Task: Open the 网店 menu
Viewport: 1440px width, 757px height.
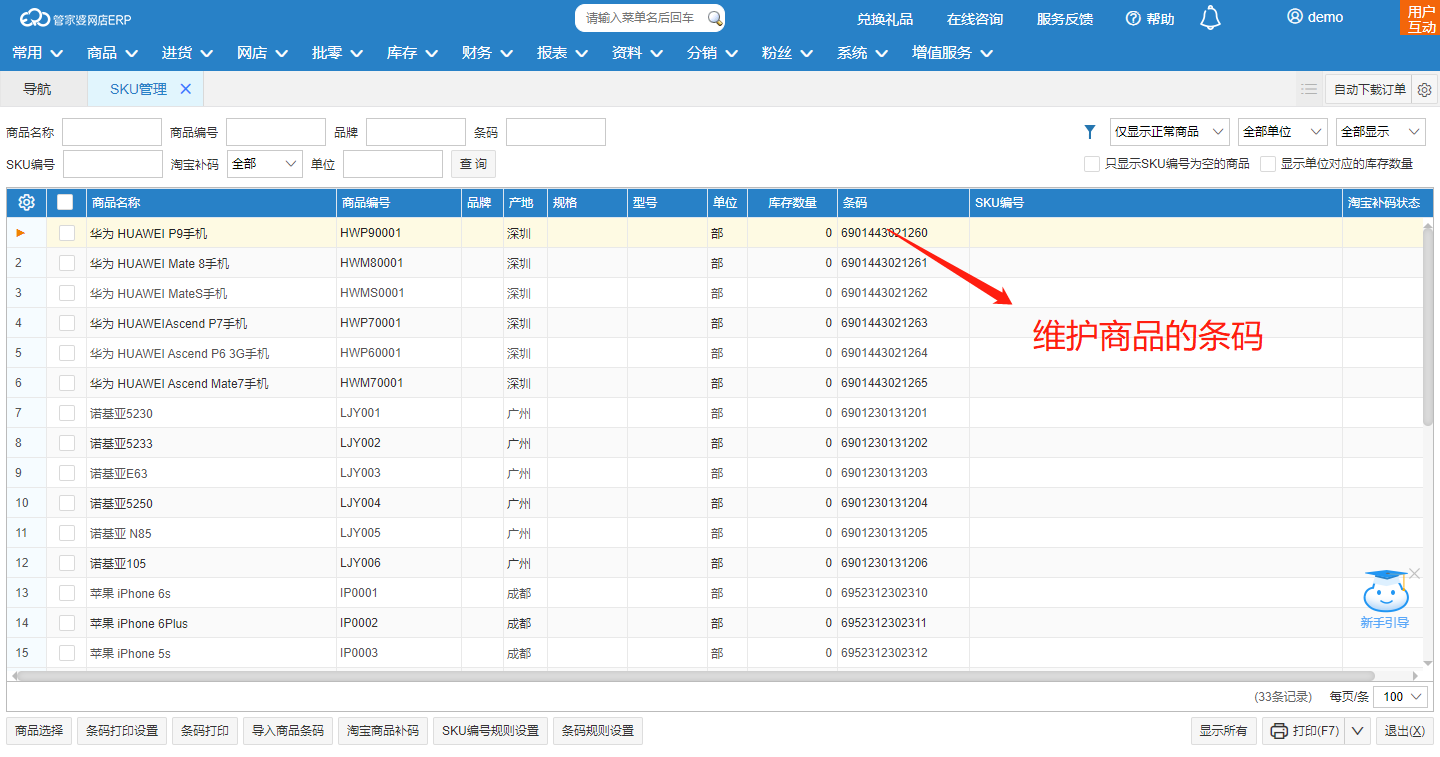Action: coord(263,53)
